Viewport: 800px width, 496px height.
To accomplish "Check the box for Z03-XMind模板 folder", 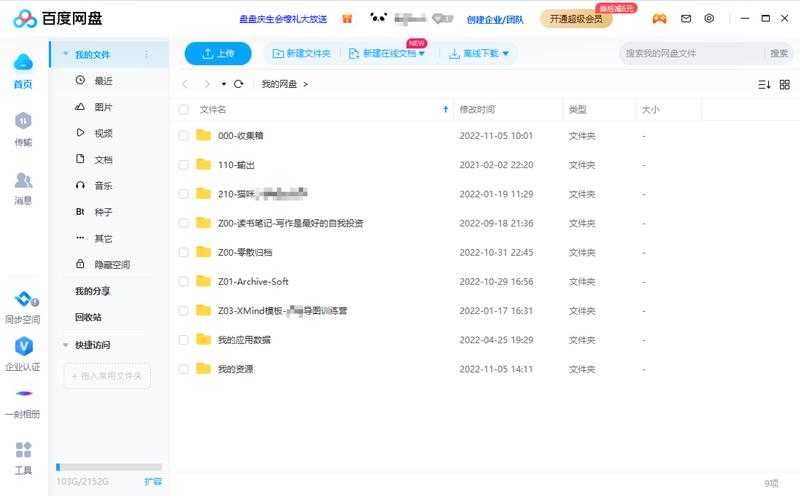I will [x=184, y=311].
